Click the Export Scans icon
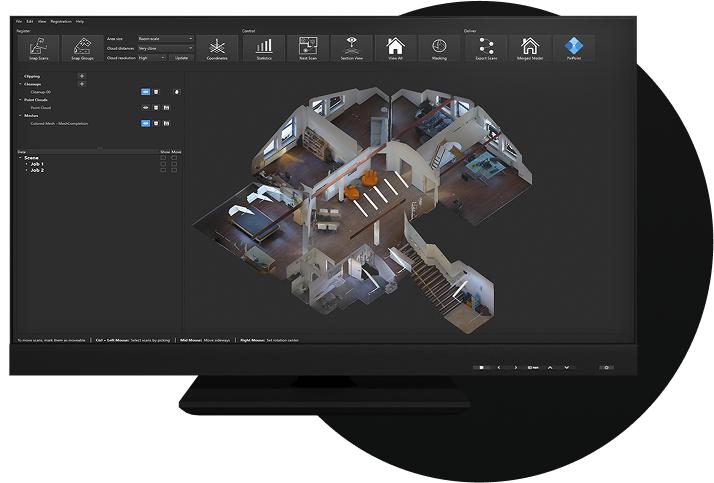The width and height of the screenshot is (714, 483). point(488,48)
